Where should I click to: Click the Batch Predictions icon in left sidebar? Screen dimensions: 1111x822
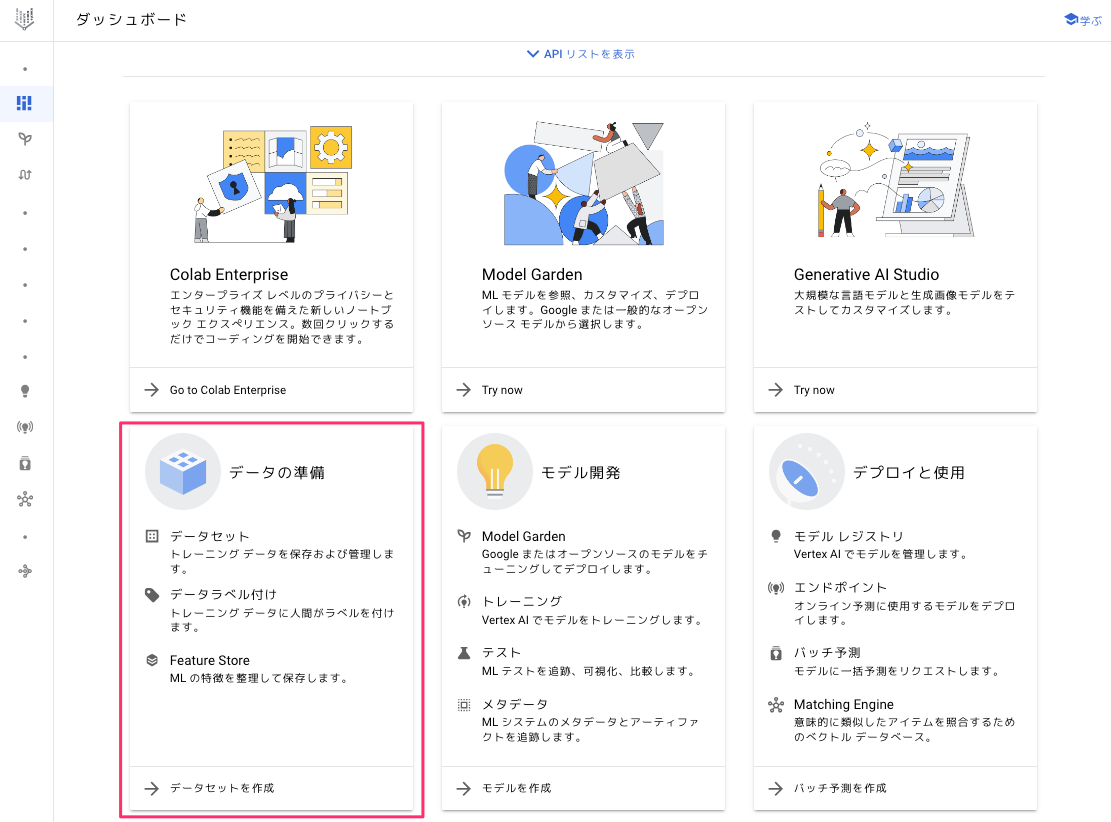pyautogui.click(x=25, y=463)
